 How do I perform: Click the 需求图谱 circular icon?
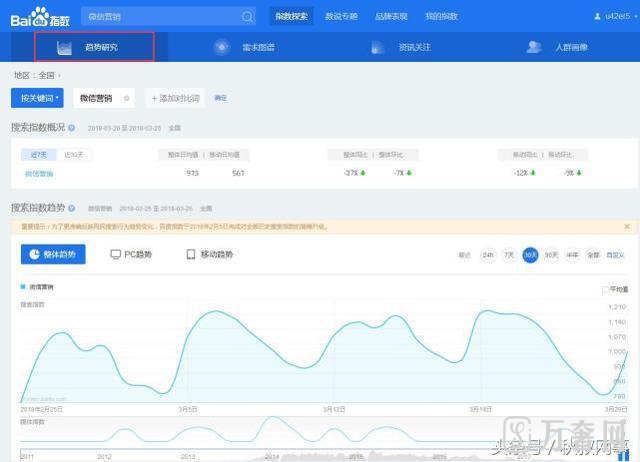pos(222,47)
